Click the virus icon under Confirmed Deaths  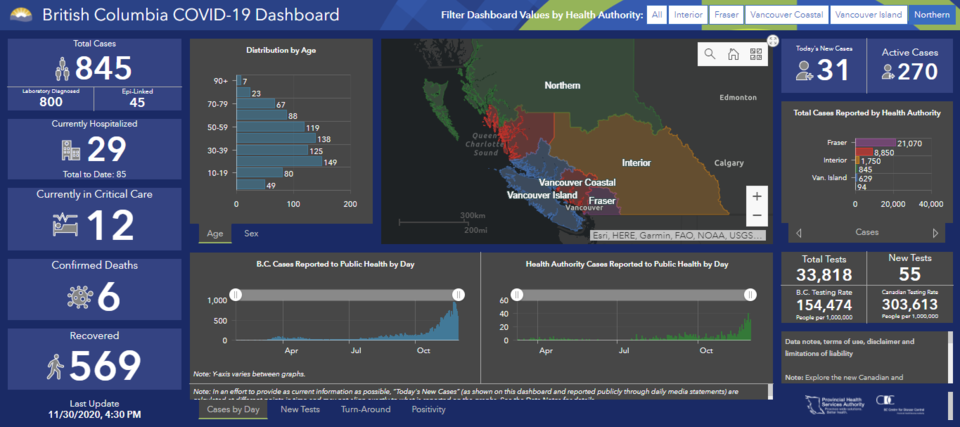point(78,297)
